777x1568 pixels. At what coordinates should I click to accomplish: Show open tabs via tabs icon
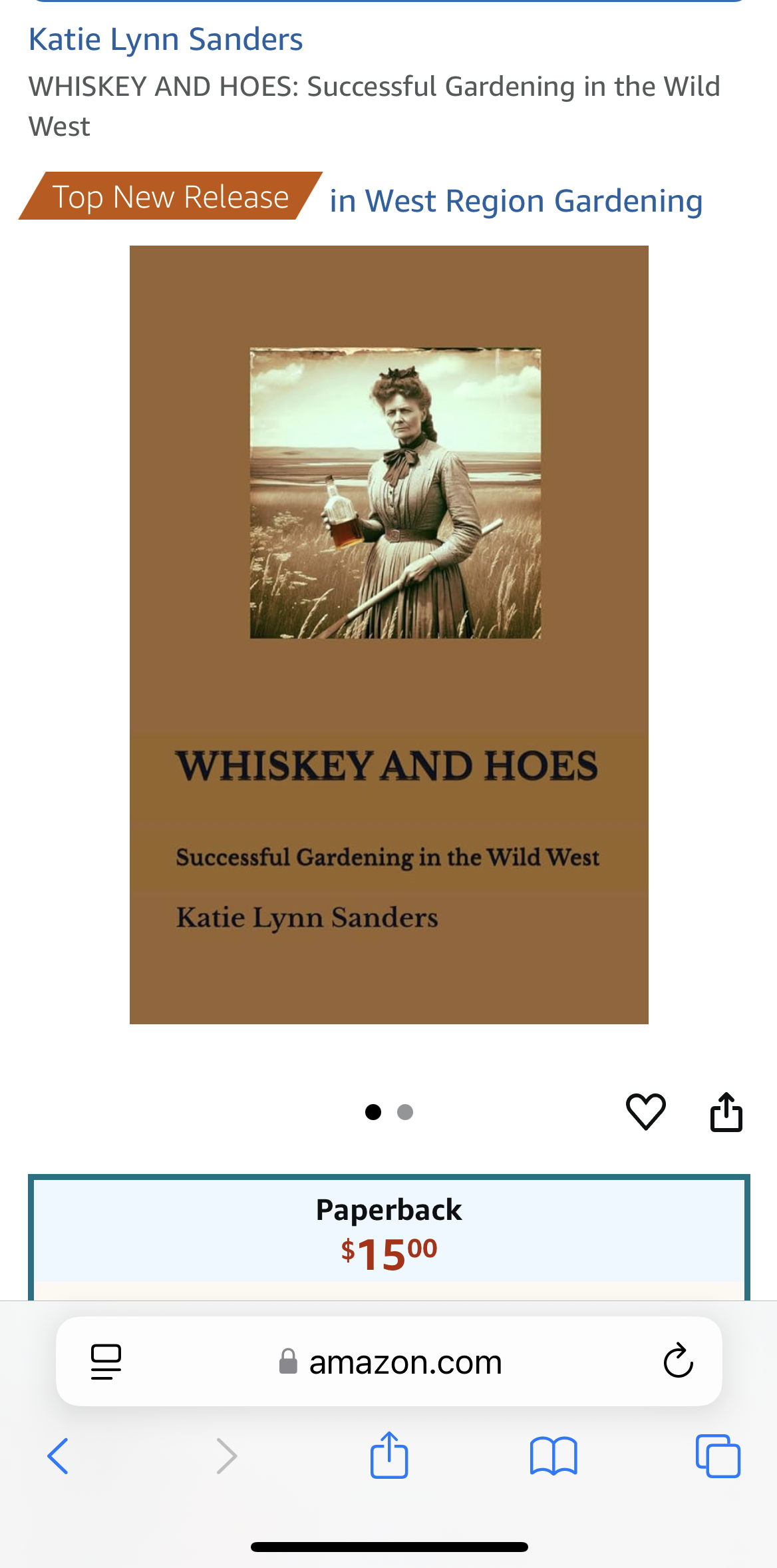click(718, 1456)
